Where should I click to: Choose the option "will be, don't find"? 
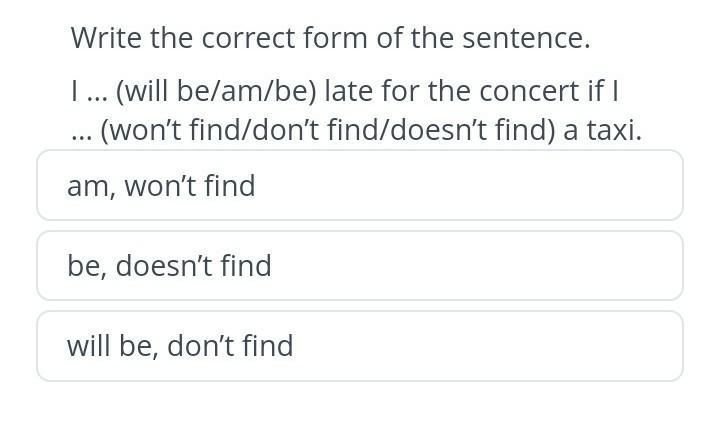pos(360,346)
